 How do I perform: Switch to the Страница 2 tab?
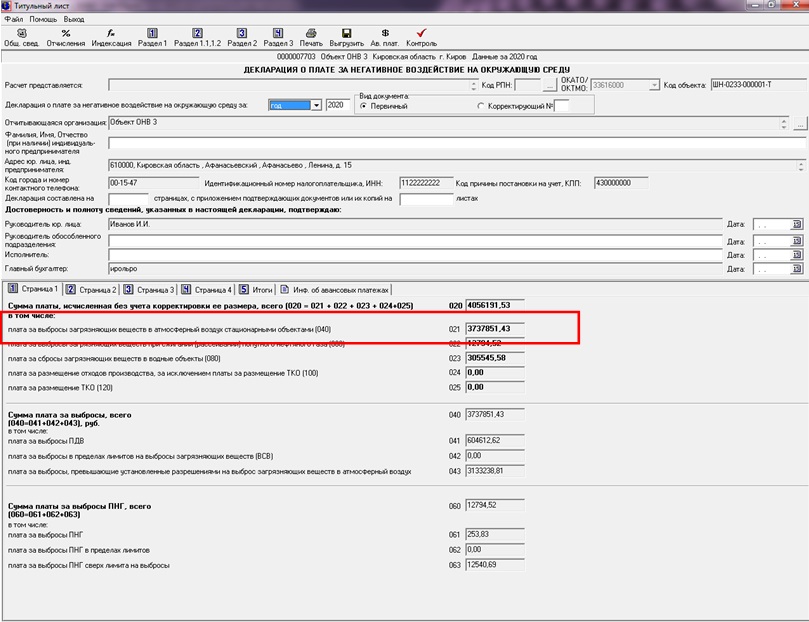[94, 289]
